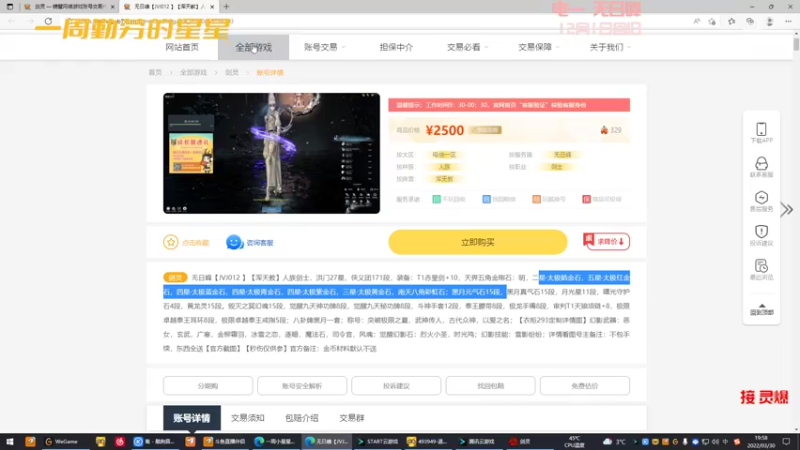Open taskbar notification center icon
The height and width of the screenshot is (450, 800).
[x=786, y=441]
